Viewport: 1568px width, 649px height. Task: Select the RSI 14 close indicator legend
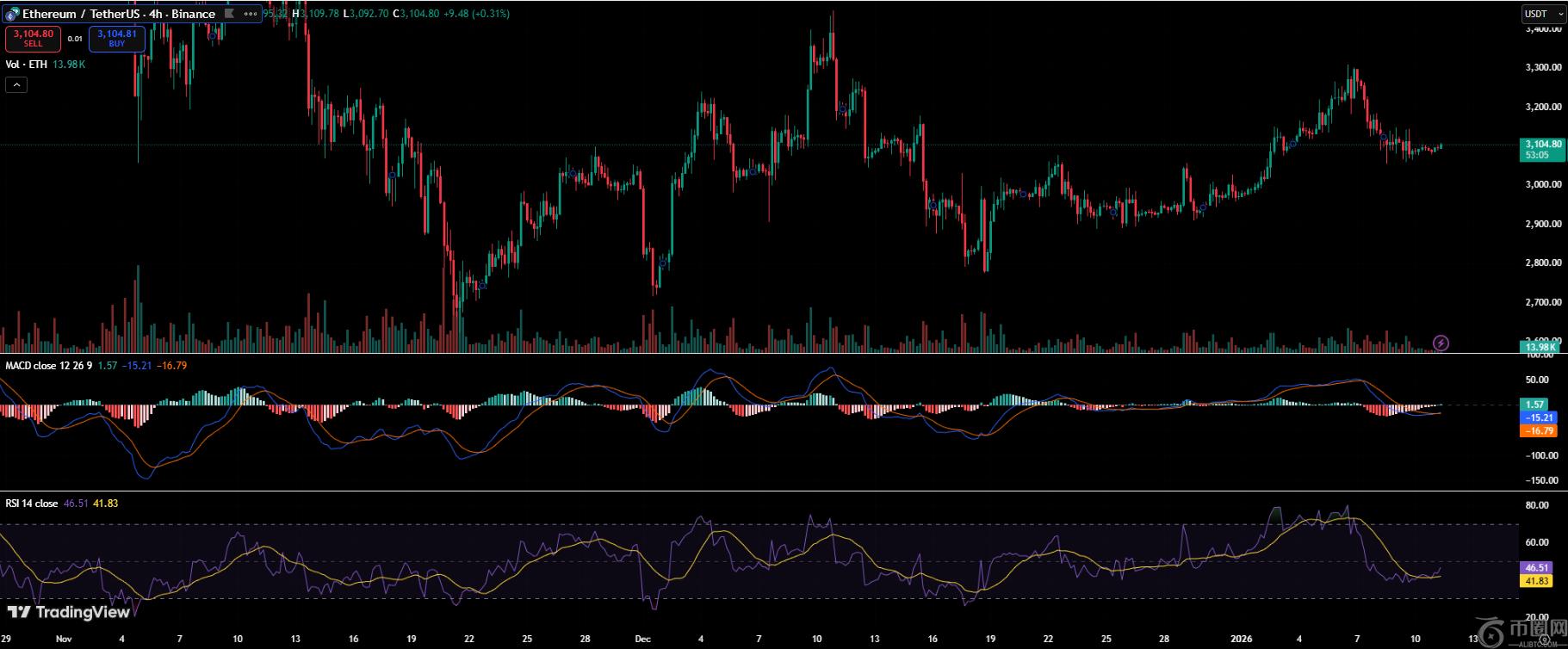[32, 504]
